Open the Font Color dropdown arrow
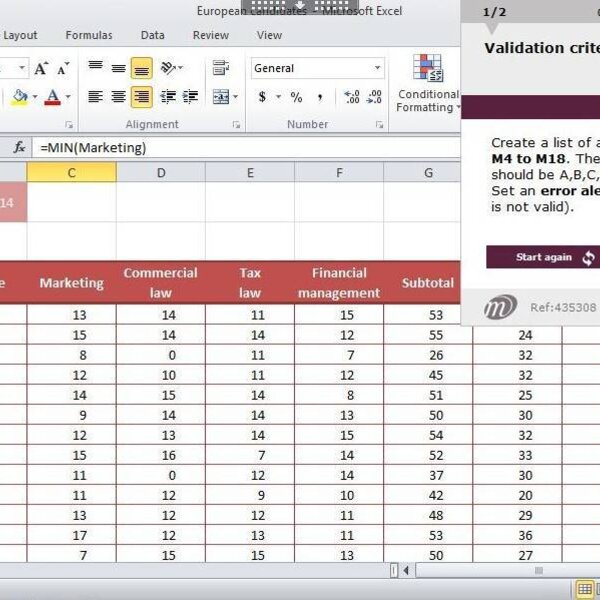Viewport: 600px width, 600px height. click(68, 97)
